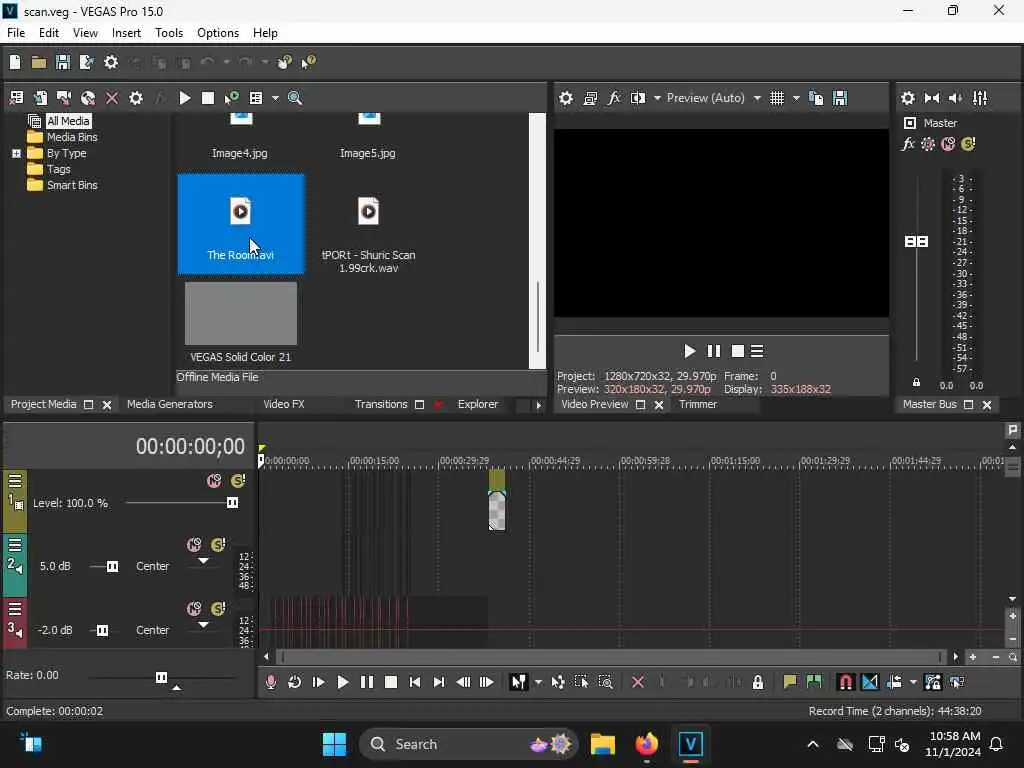Open the Options menu
The height and width of the screenshot is (768, 1024).
point(217,33)
